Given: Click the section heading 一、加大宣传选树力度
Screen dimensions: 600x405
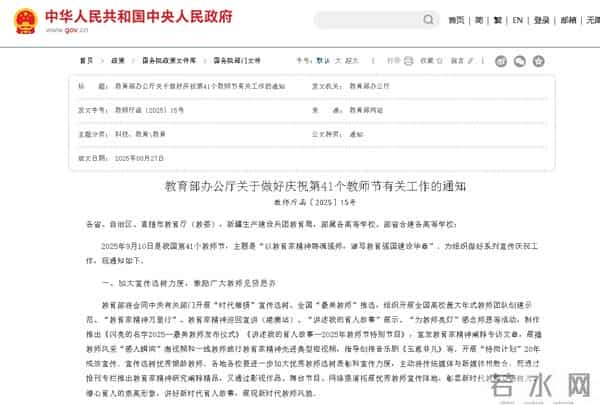Looking at the screenshot, I should coord(189,283).
